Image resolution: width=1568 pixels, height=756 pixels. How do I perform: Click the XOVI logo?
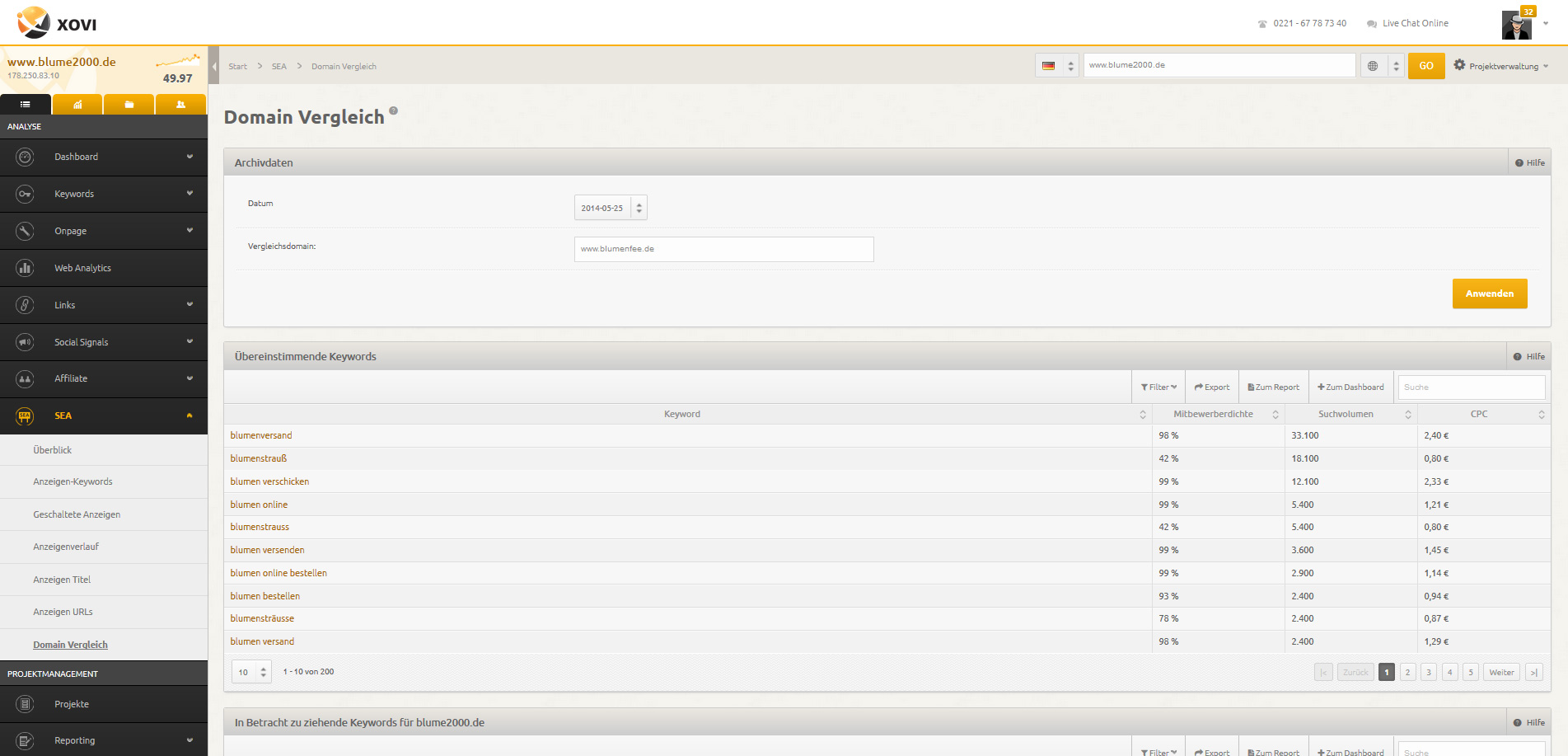click(57, 23)
